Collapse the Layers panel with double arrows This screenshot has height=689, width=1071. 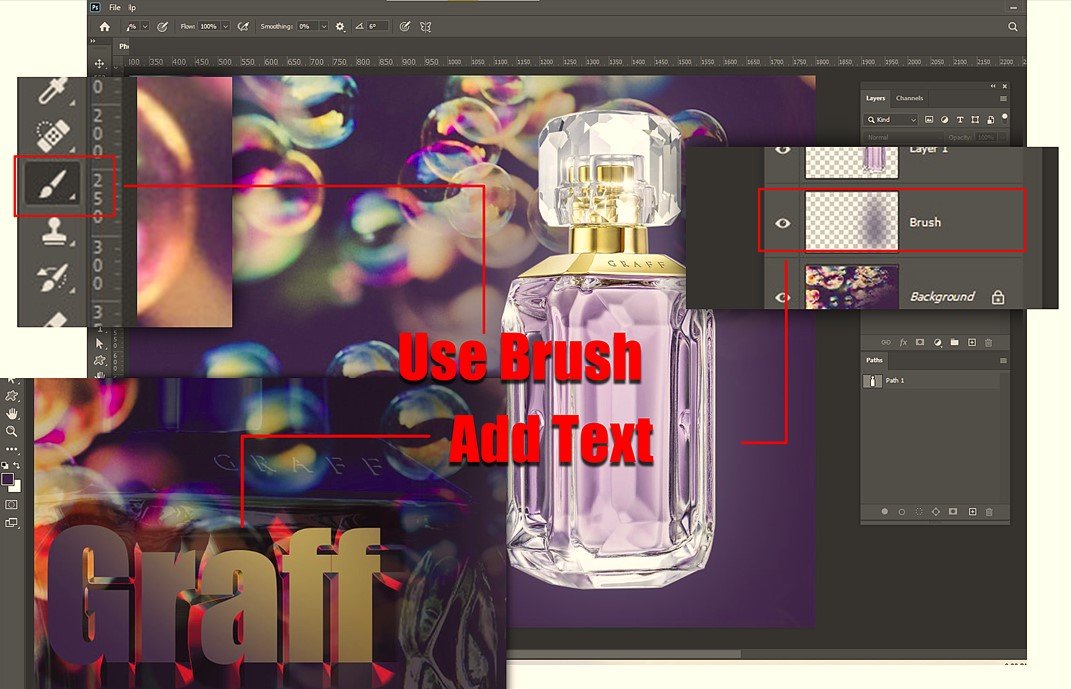click(x=993, y=86)
